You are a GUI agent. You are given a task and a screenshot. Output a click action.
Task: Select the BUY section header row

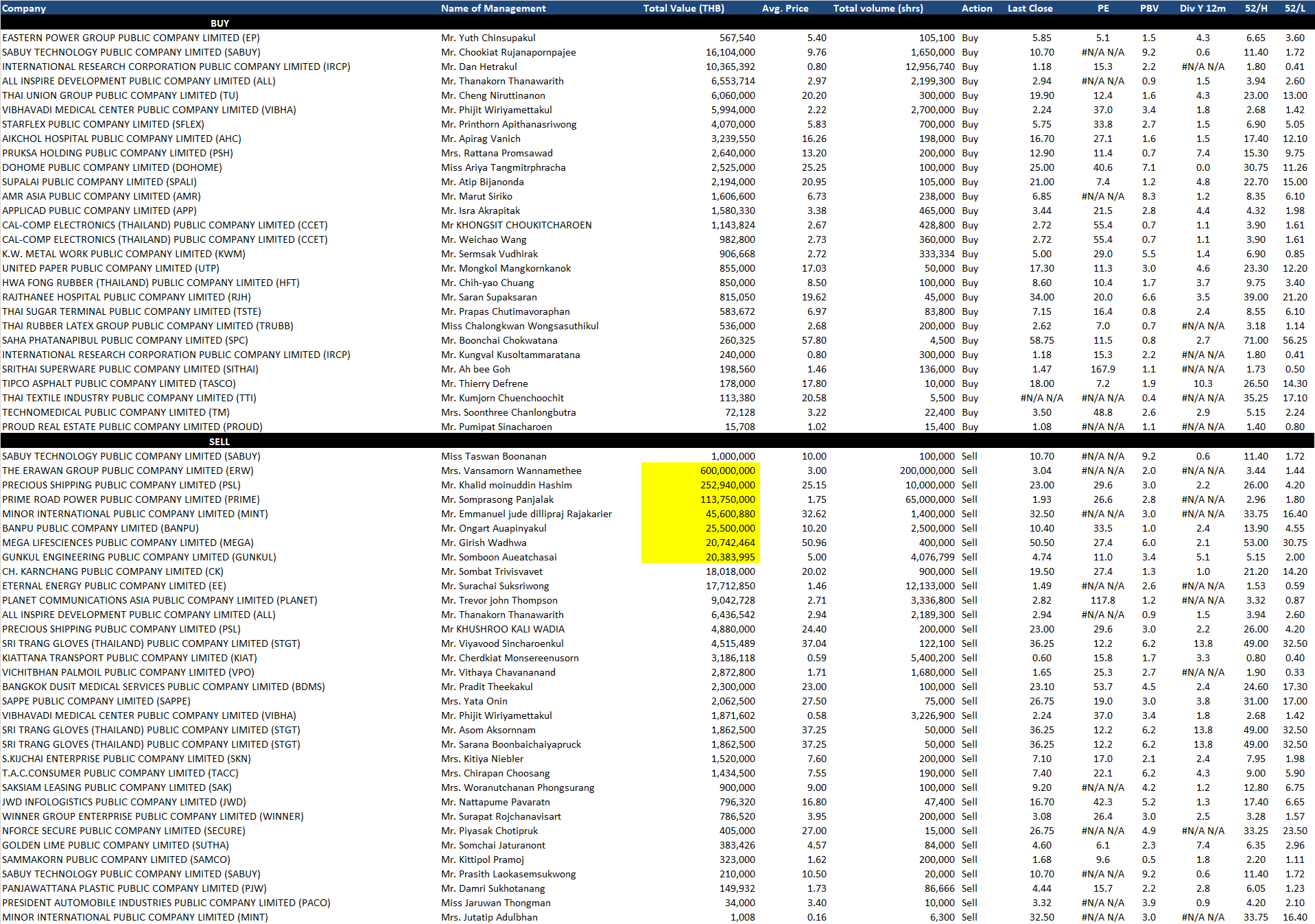[x=220, y=23]
